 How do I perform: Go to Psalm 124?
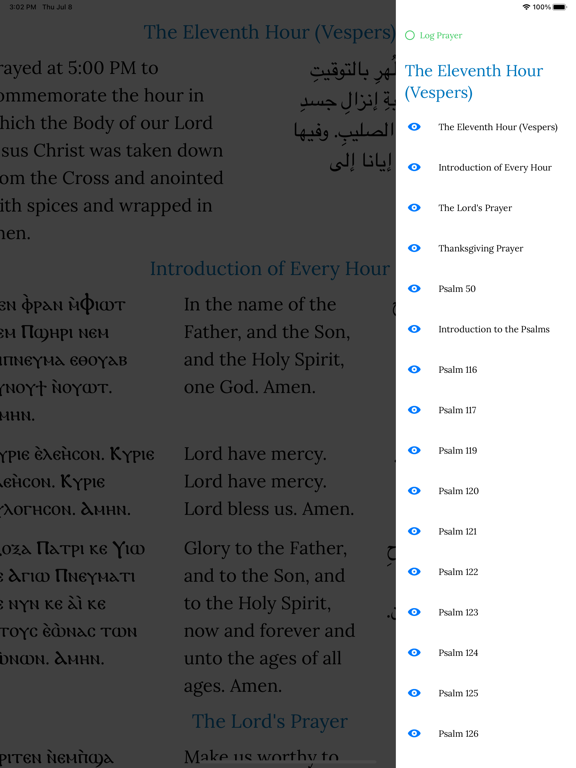click(458, 652)
